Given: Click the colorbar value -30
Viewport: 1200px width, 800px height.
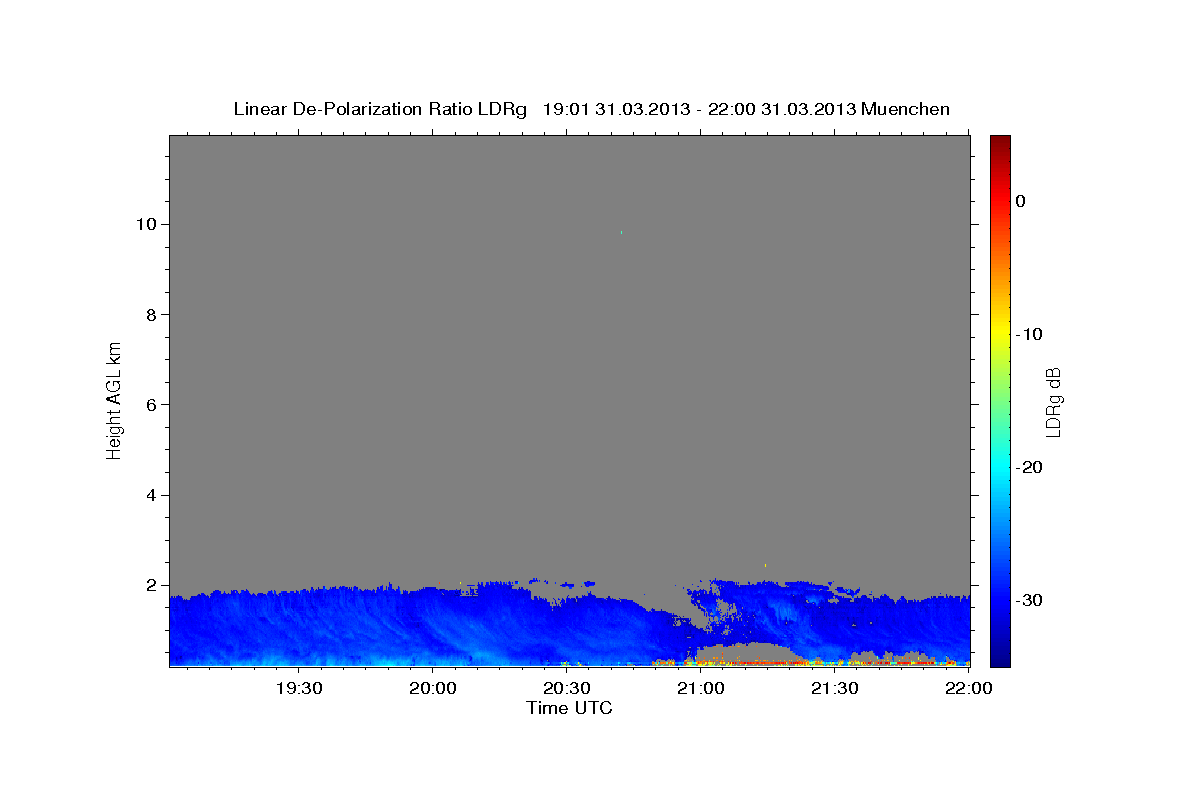Looking at the screenshot, I should [x=1029, y=600].
